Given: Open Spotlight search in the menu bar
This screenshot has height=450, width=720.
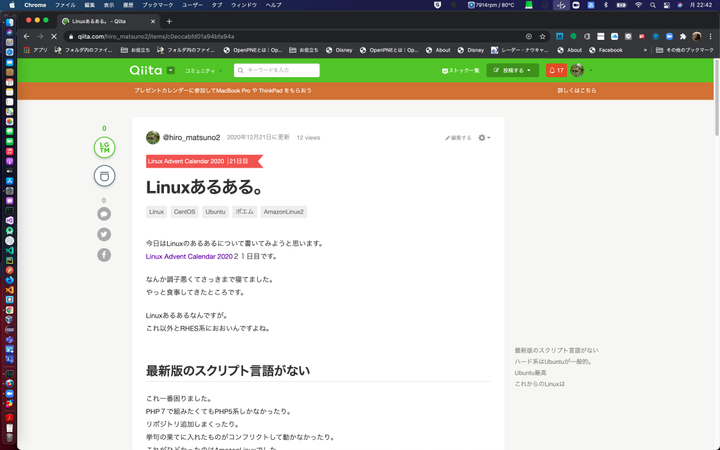Looking at the screenshot, I should click(652, 5).
